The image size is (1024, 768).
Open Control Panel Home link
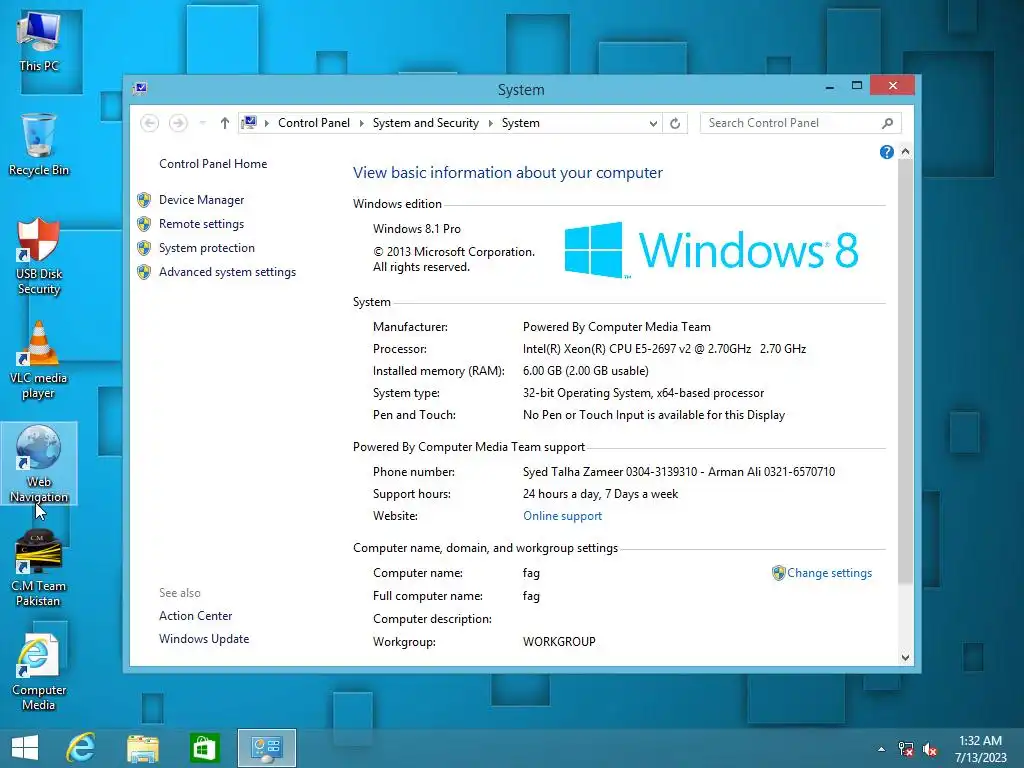(213, 164)
